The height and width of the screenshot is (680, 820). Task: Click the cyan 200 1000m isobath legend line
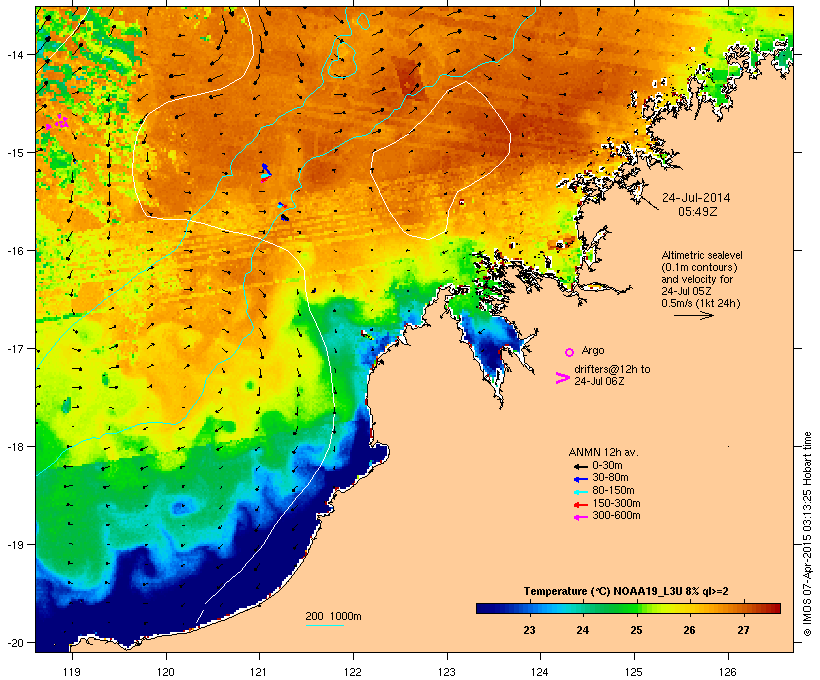(x=325, y=625)
